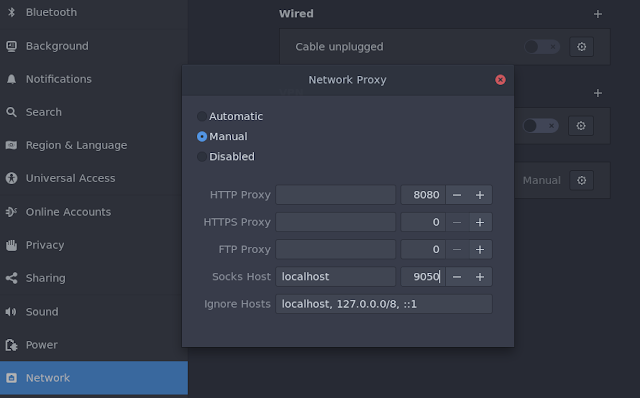Increase FTP Proxy port number
This screenshot has height=398, width=640.
click(480, 249)
